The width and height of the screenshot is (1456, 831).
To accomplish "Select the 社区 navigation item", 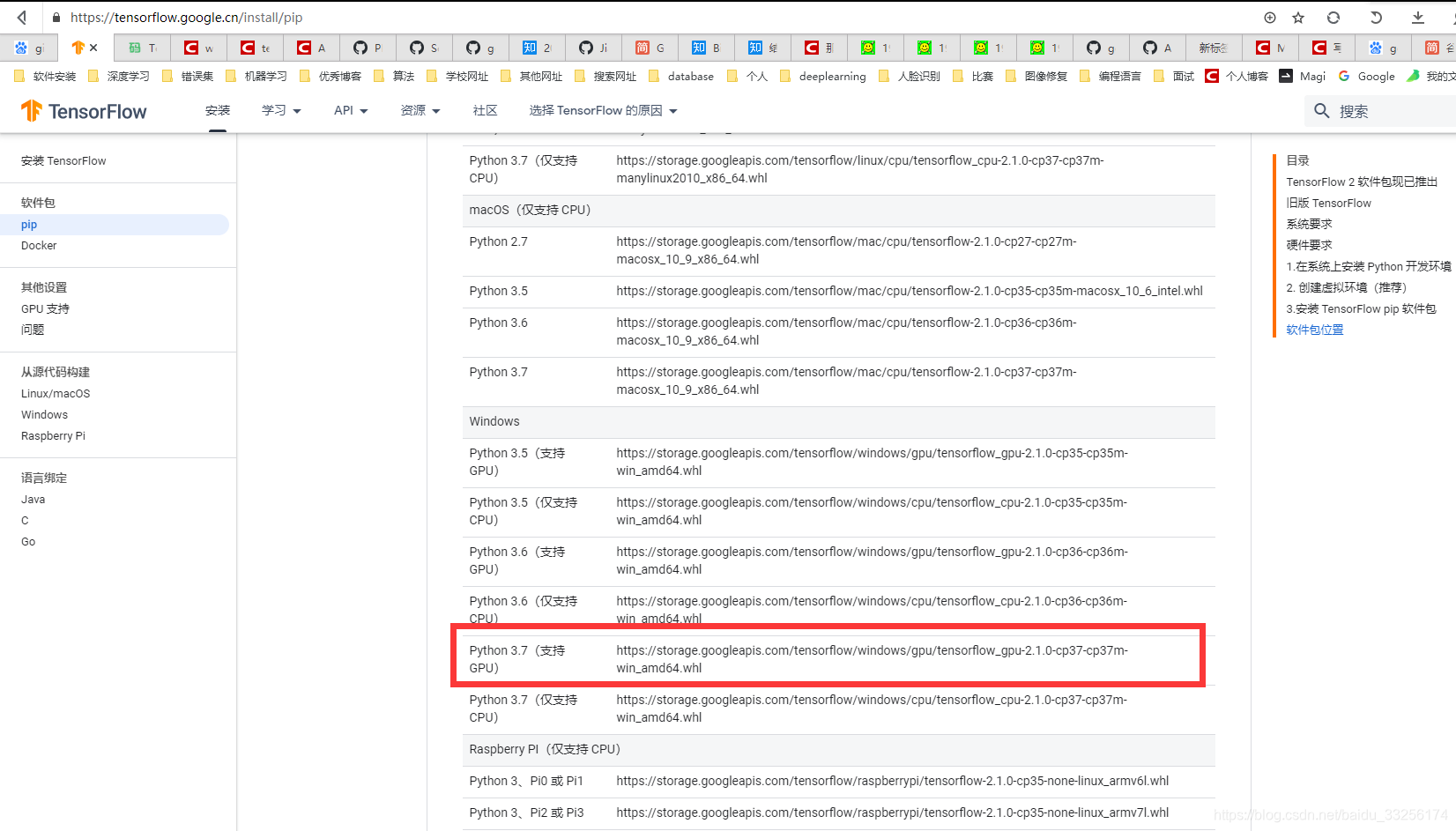I will click(486, 111).
